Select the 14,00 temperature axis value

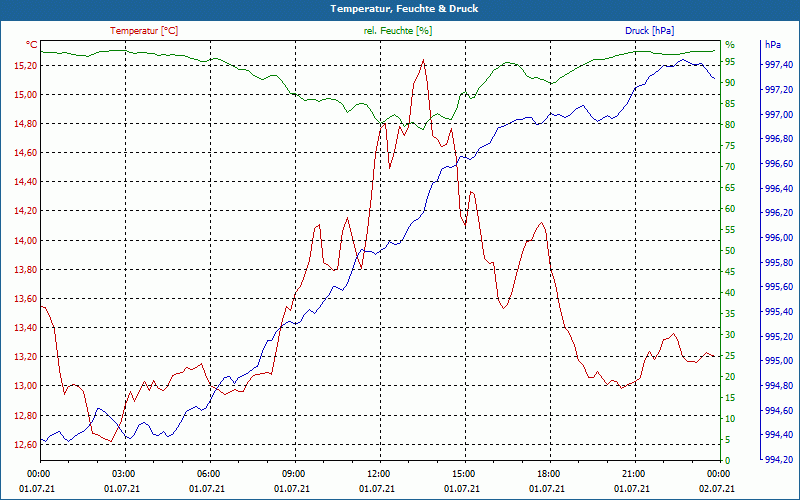pyautogui.click(x=26, y=240)
